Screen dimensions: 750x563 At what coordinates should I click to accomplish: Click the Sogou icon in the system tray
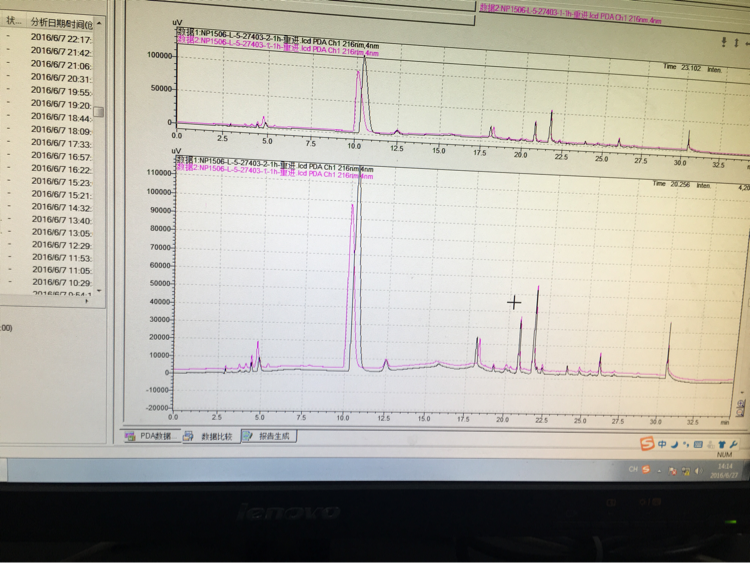[x=646, y=470]
